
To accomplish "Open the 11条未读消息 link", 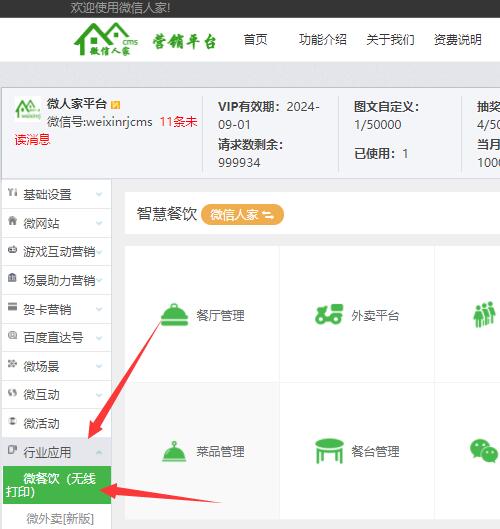I will (x=178, y=121).
